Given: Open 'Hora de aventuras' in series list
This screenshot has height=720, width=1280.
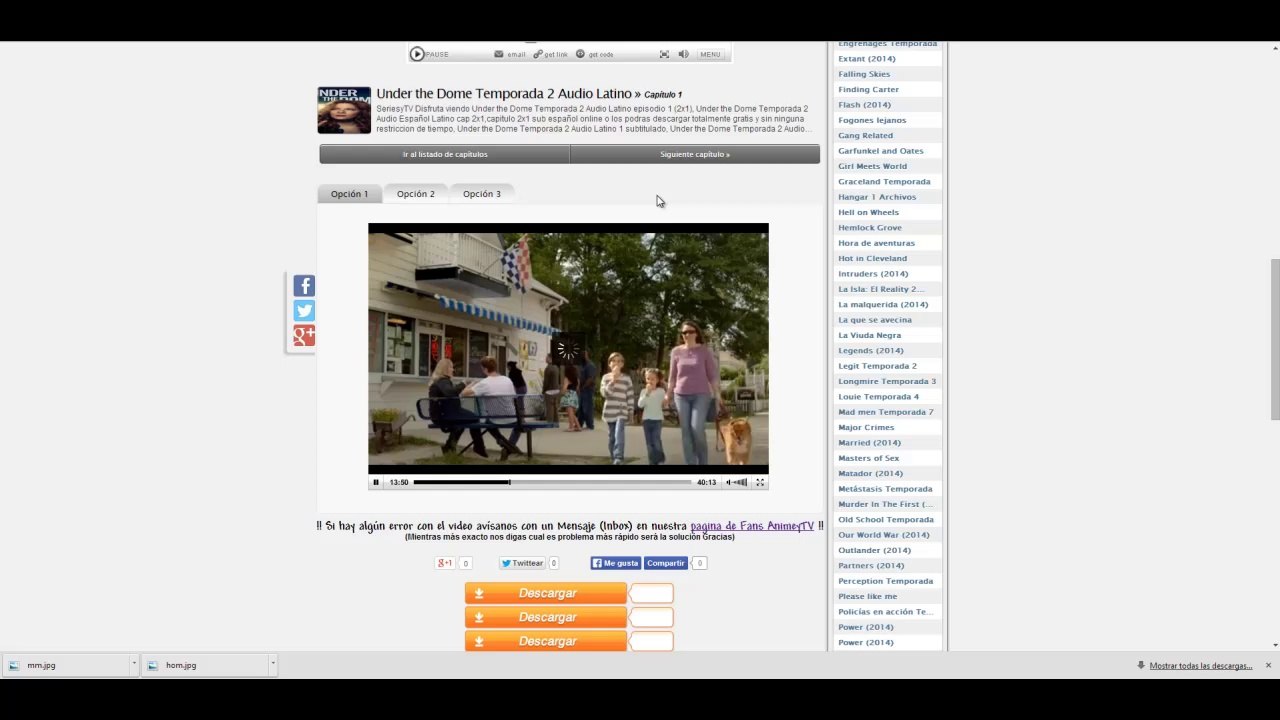Looking at the screenshot, I should pyautogui.click(x=876, y=243).
